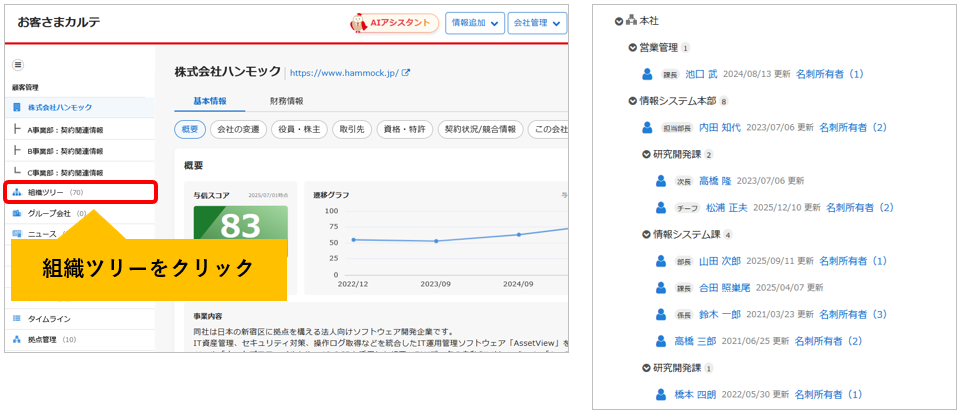Collapse the 情報システム本部 node

632,100
